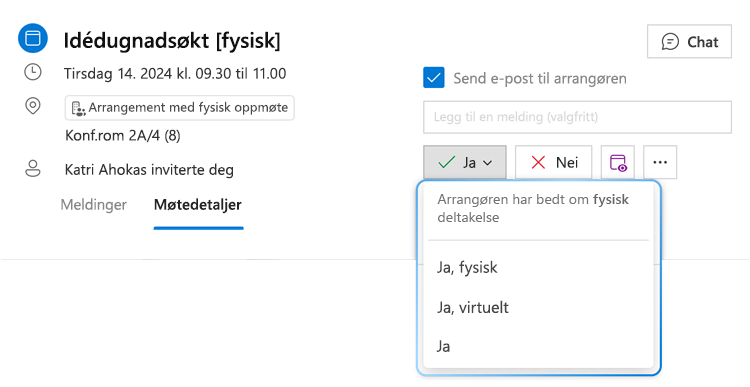Click the optional message input field
Screen dimensions: 750x387
pyautogui.click(x=577, y=117)
